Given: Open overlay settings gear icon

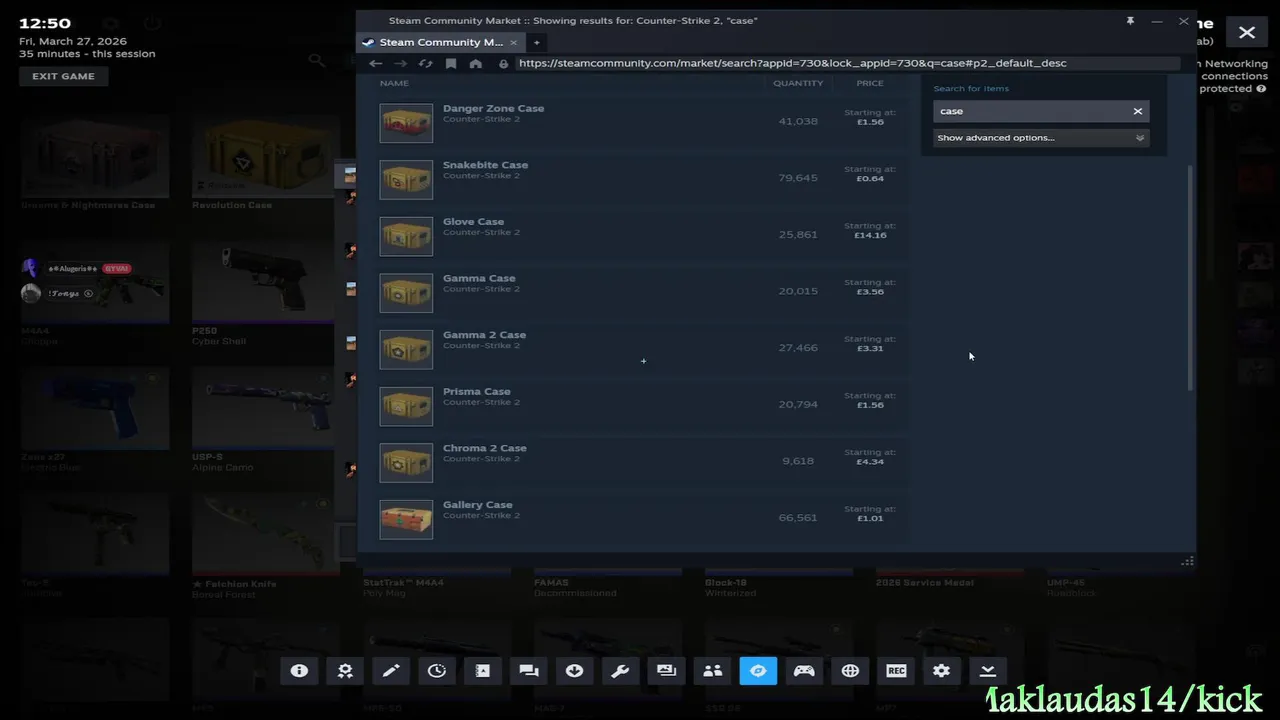Looking at the screenshot, I should pos(941,671).
